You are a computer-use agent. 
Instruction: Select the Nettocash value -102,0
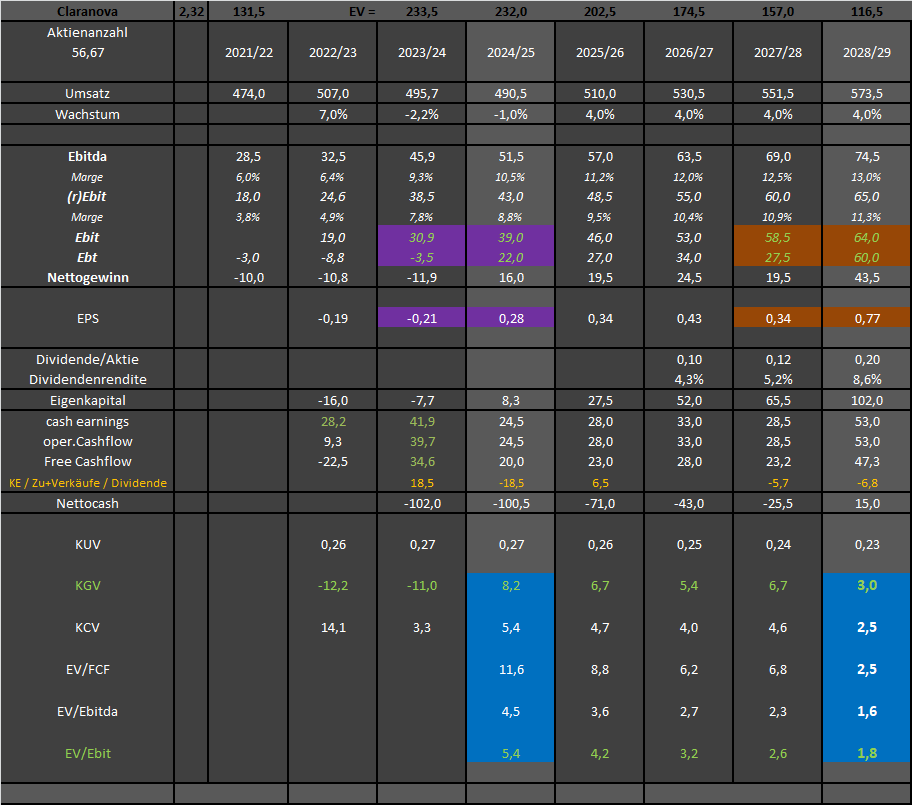(x=421, y=503)
